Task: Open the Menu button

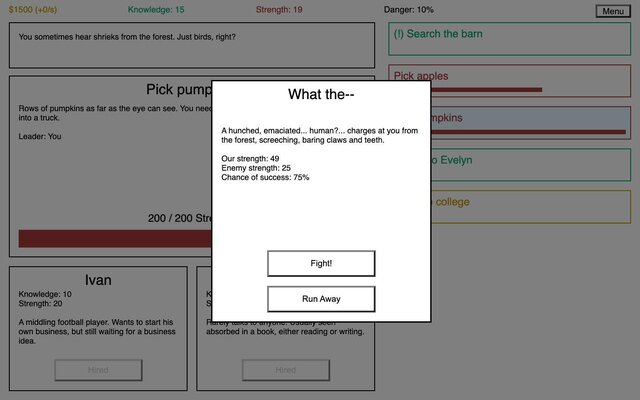Action: point(613,11)
